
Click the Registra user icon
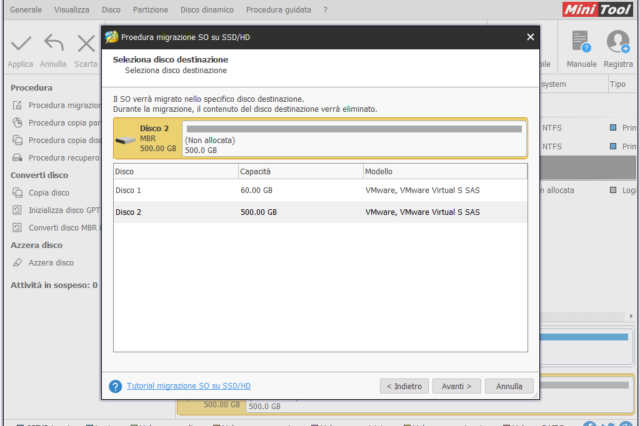618,43
